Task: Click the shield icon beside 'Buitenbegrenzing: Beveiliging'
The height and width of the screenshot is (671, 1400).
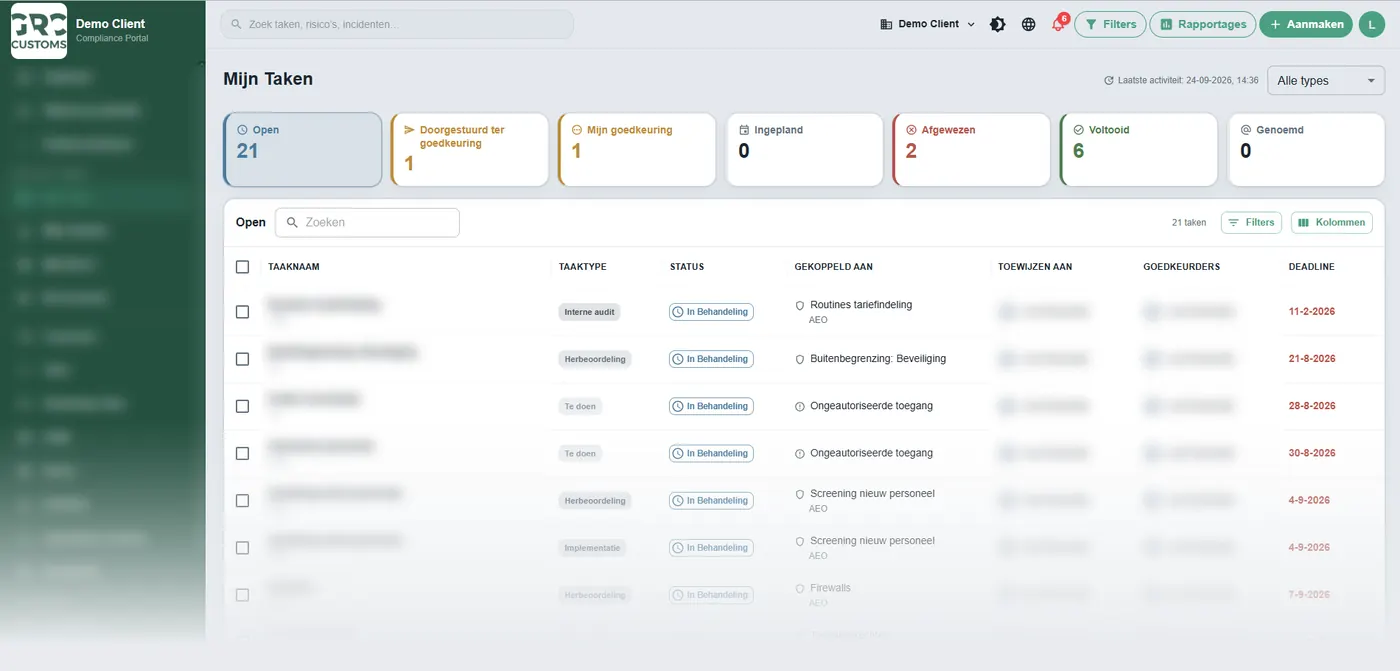Action: (800, 359)
